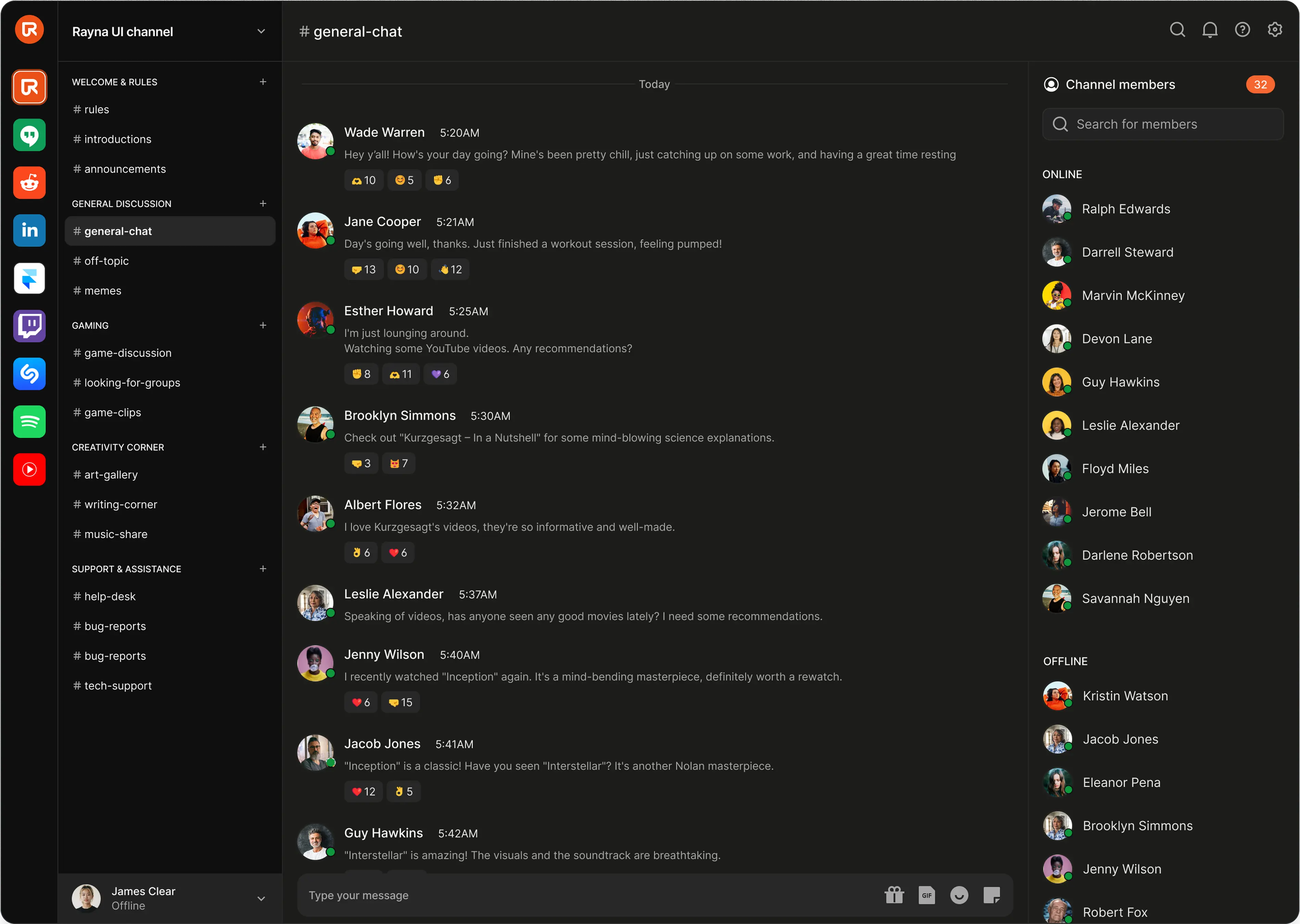
Task: Open the notification bell at the top
Action: point(1210,29)
